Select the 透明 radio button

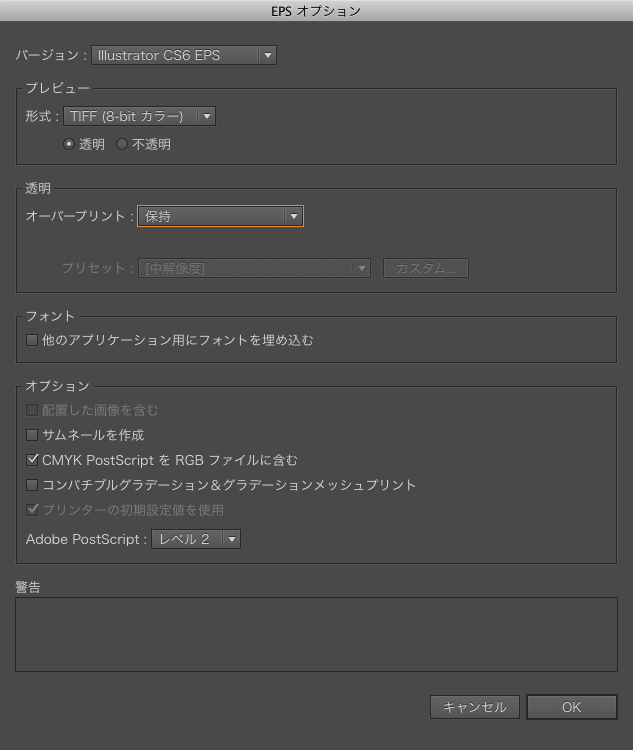pos(69,144)
